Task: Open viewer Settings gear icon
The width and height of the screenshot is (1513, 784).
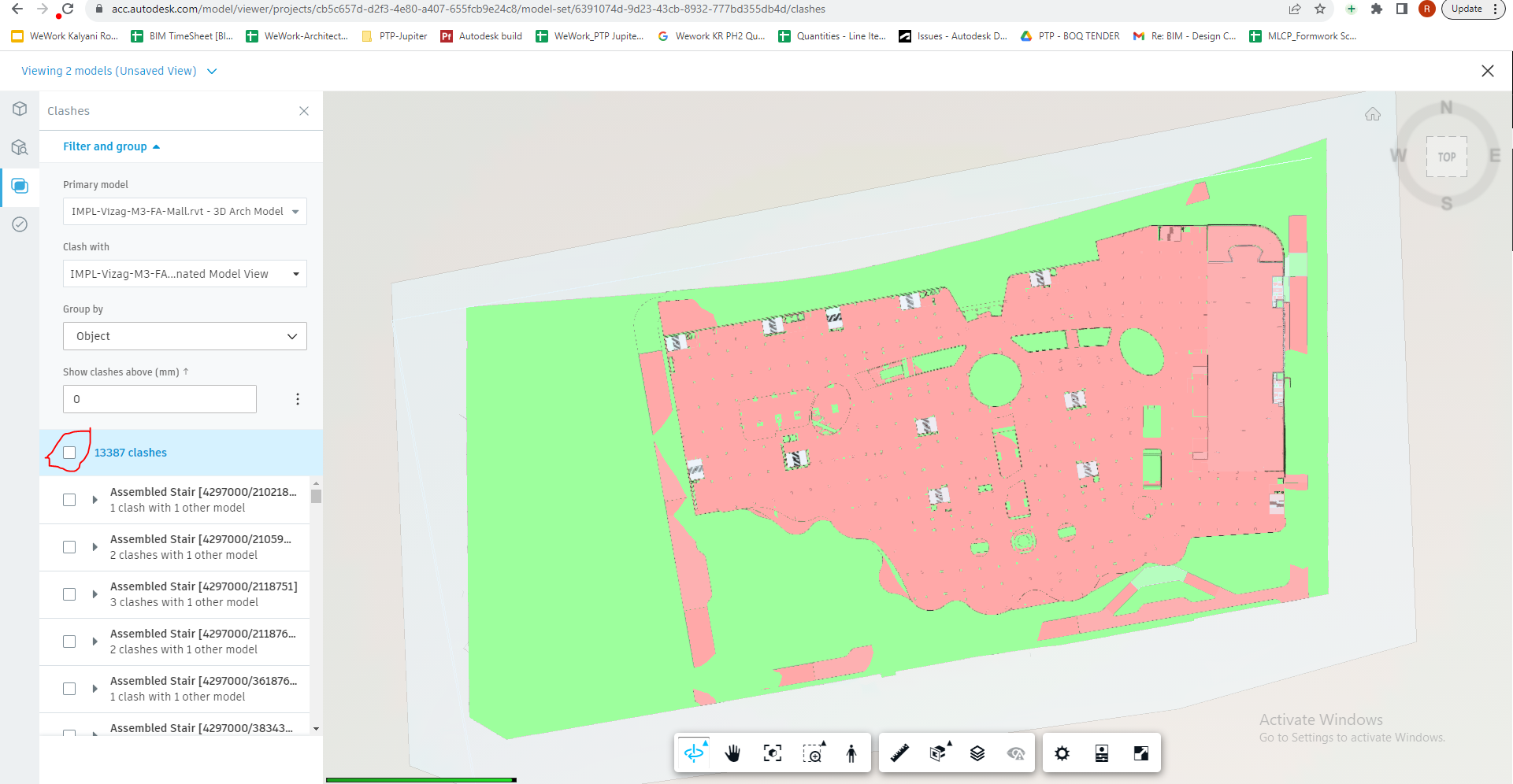Action: (x=1062, y=753)
